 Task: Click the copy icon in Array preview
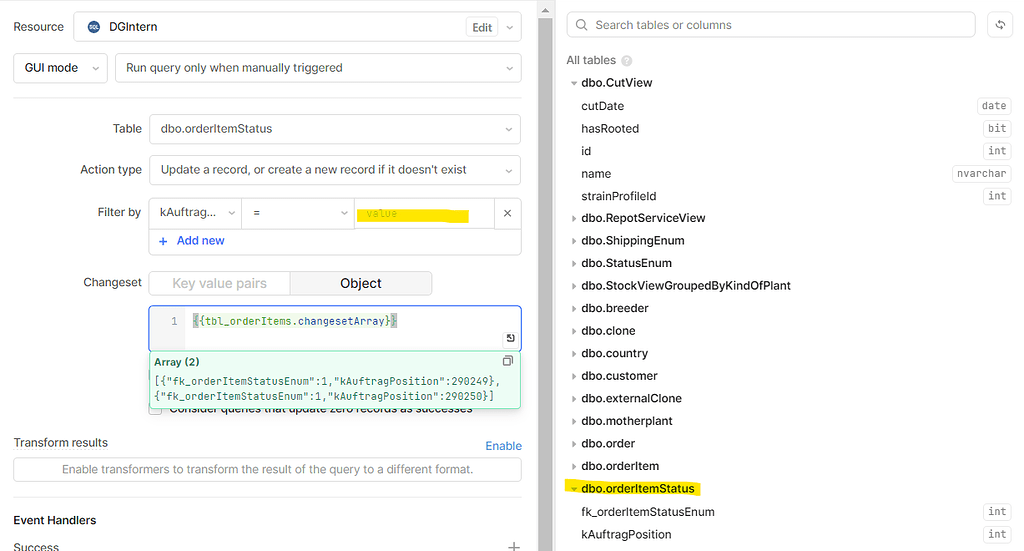coord(507,361)
